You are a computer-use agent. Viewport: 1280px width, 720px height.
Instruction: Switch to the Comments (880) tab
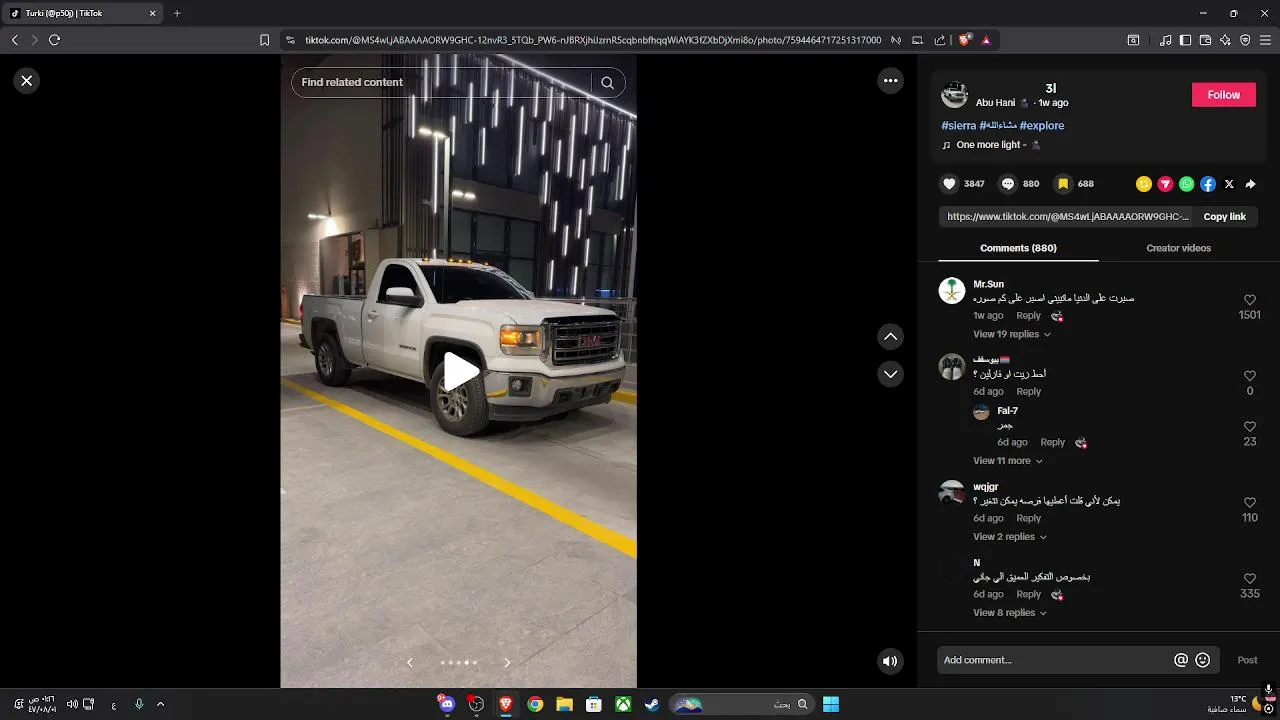tap(1018, 248)
